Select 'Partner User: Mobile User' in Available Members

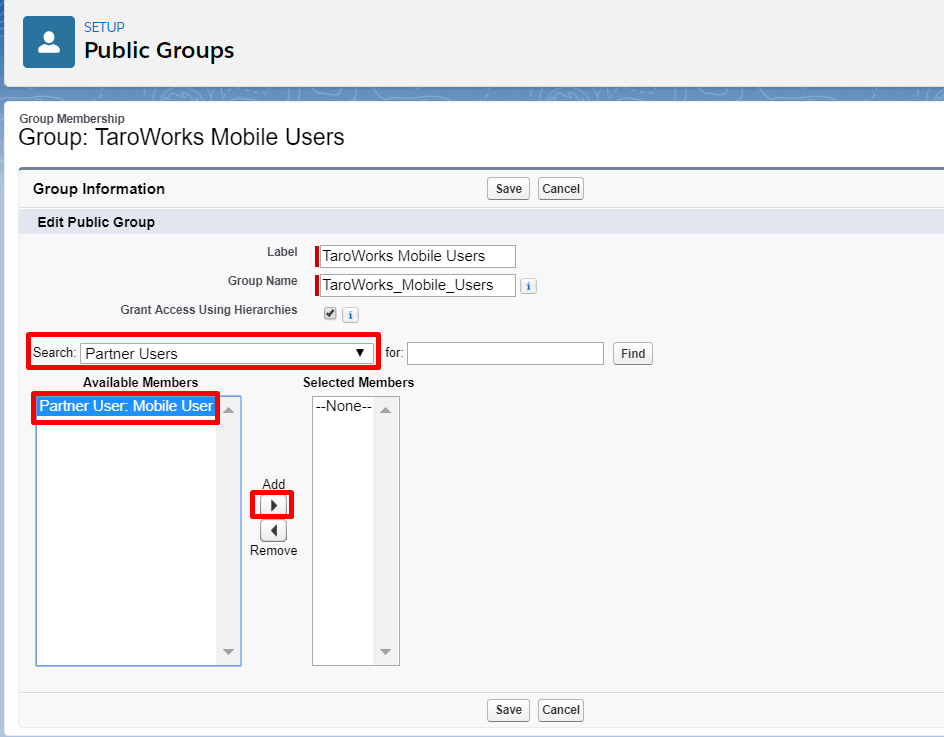[x=126, y=406]
